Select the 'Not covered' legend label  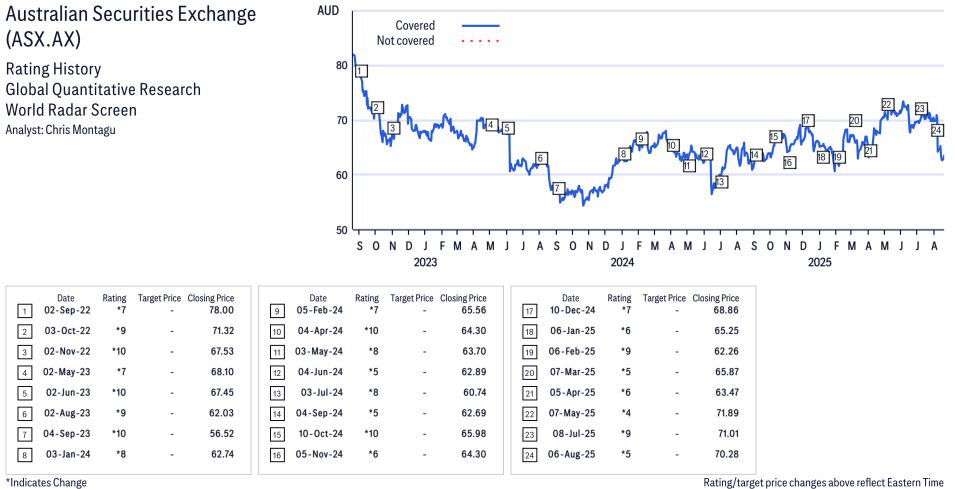[405, 41]
